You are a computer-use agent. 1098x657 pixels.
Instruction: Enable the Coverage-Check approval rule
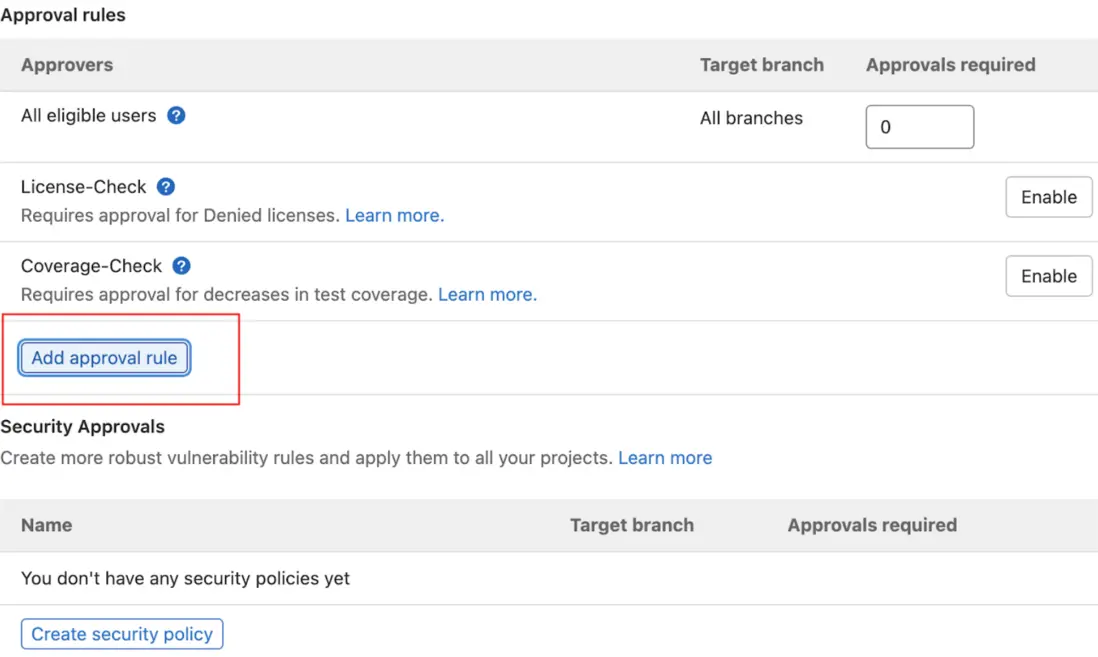1048,276
